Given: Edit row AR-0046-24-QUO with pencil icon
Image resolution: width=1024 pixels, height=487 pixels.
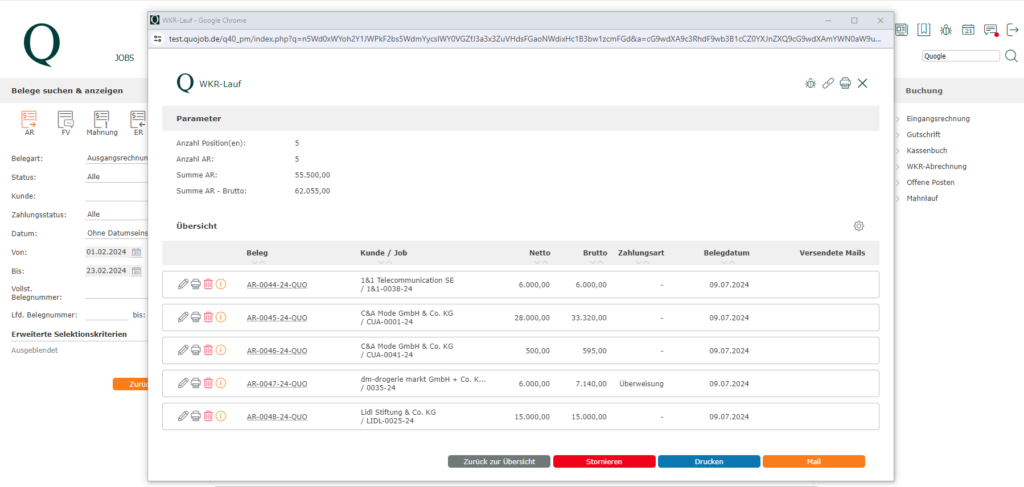Looking at the screenshot, I should (183, 351).
